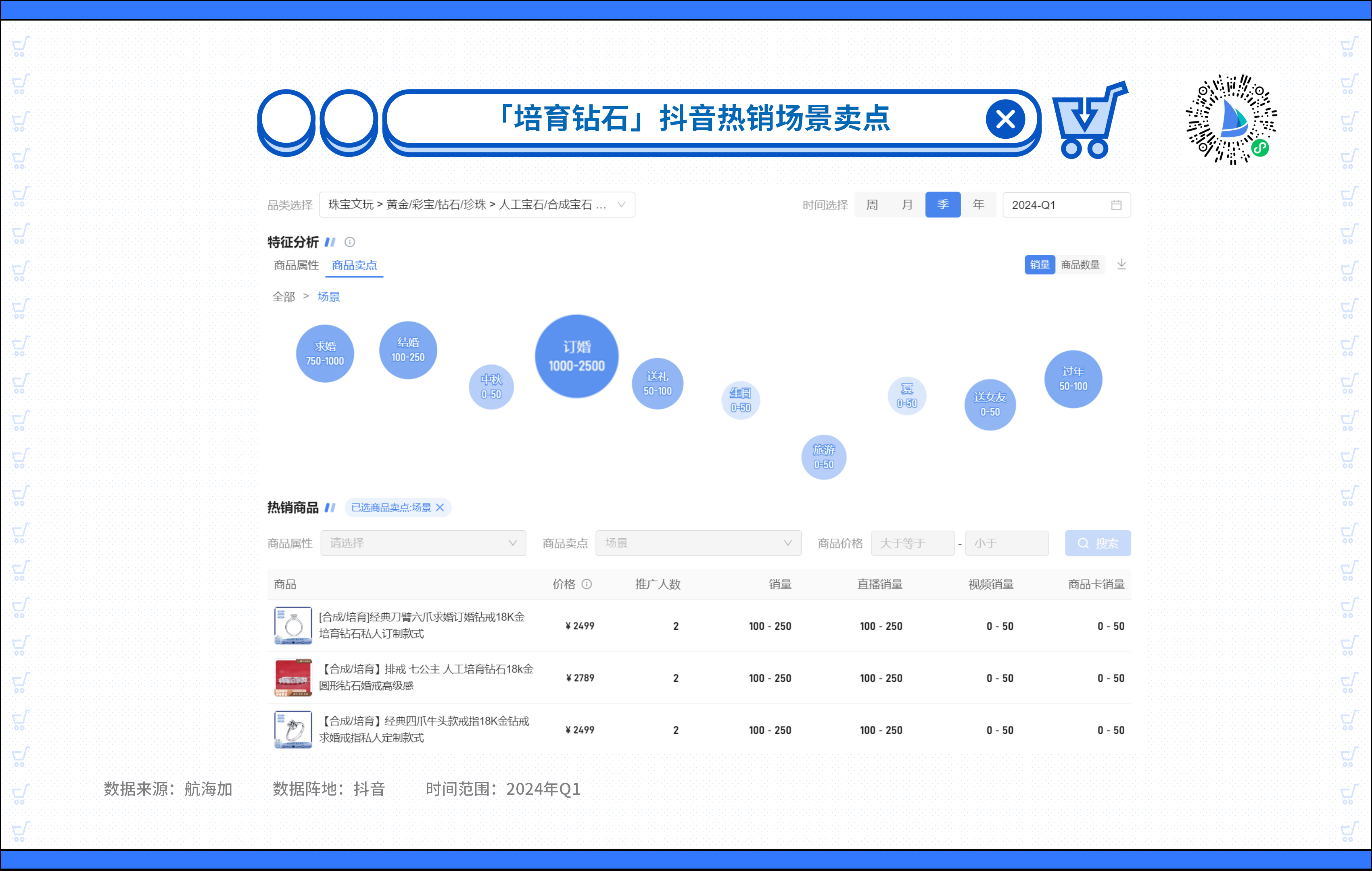Remove the 已选商品卖点:场景 filter tag
The image size is (1372, 871).
440,508
